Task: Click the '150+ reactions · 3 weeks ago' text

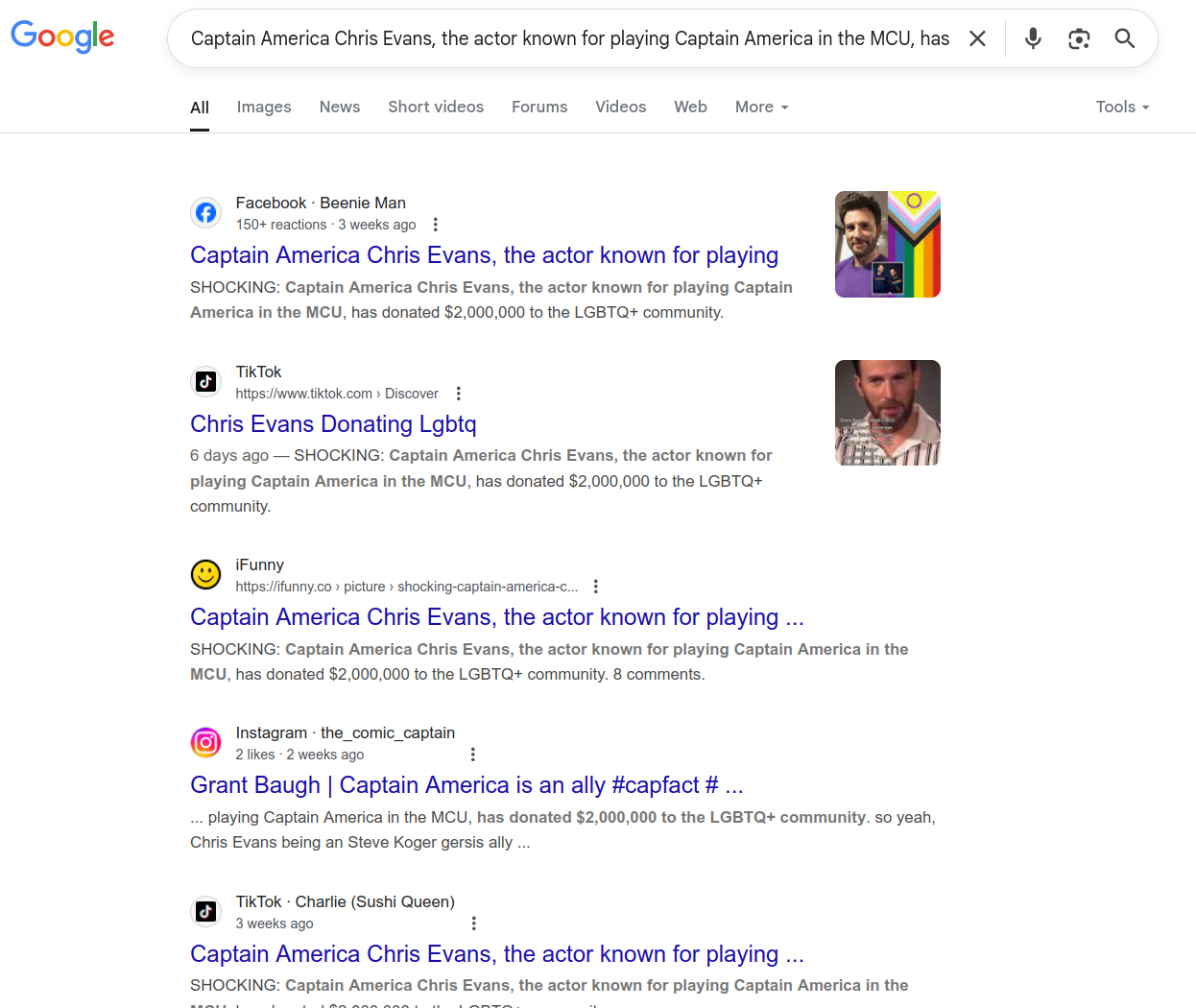Action: [326, 225]
